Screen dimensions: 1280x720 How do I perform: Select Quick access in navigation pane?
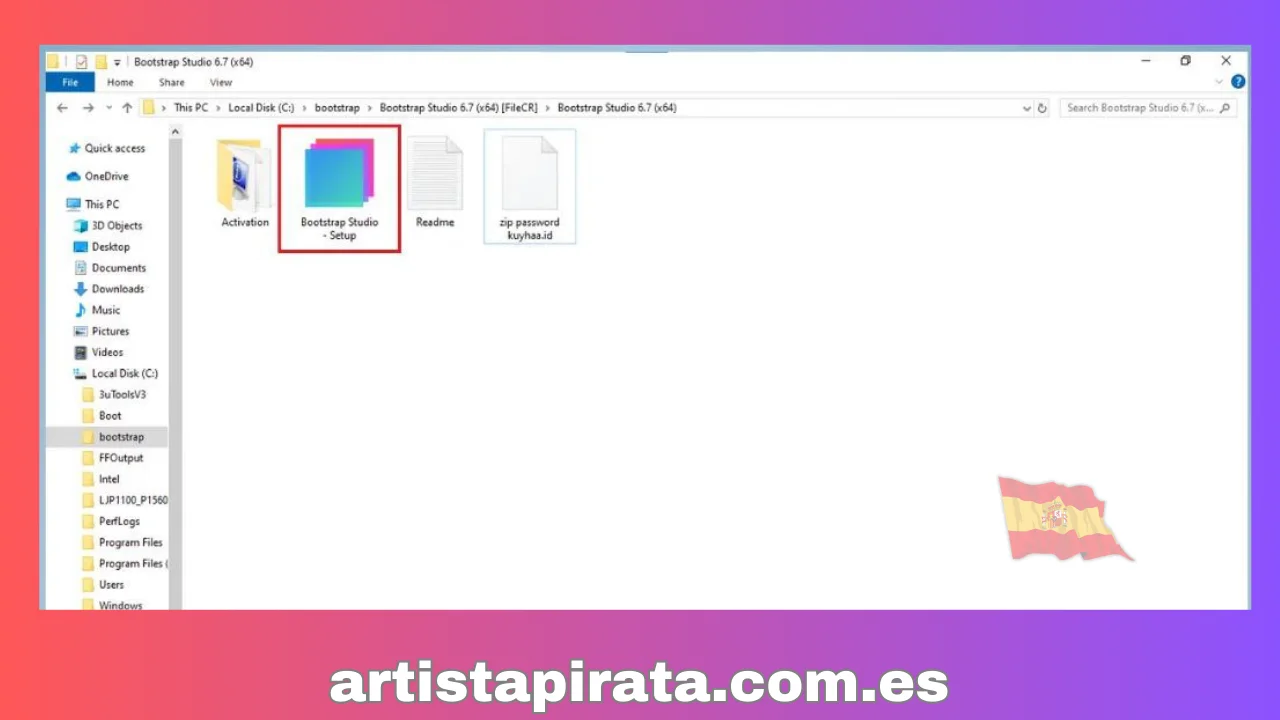click(x=106, y=148)
